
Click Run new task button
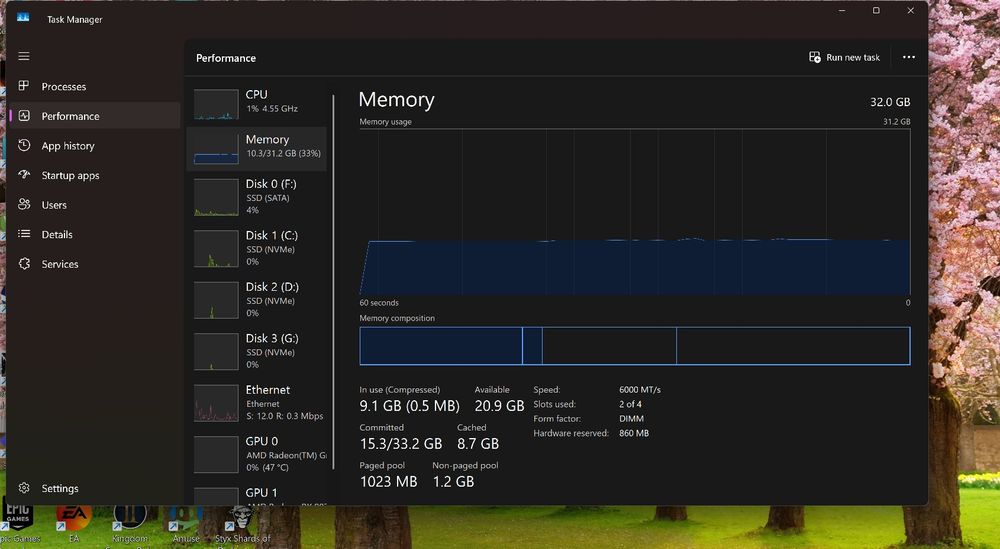844,57
